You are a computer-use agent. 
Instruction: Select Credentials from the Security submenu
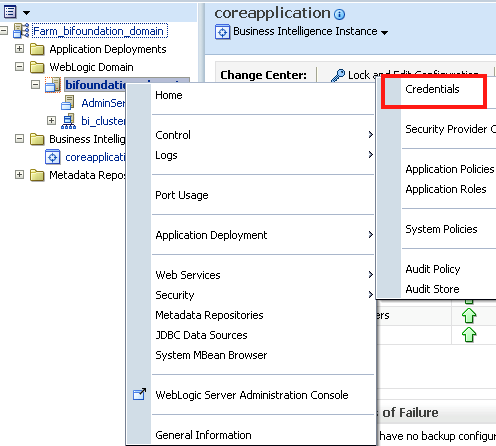[x=432, y=89]
